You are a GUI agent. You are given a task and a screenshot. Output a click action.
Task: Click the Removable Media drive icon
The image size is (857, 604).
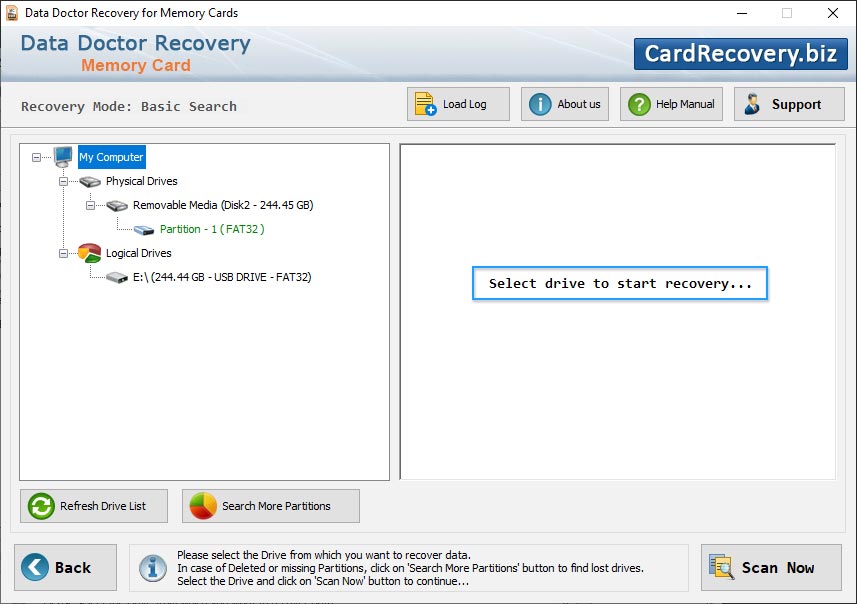pos(117,206)
